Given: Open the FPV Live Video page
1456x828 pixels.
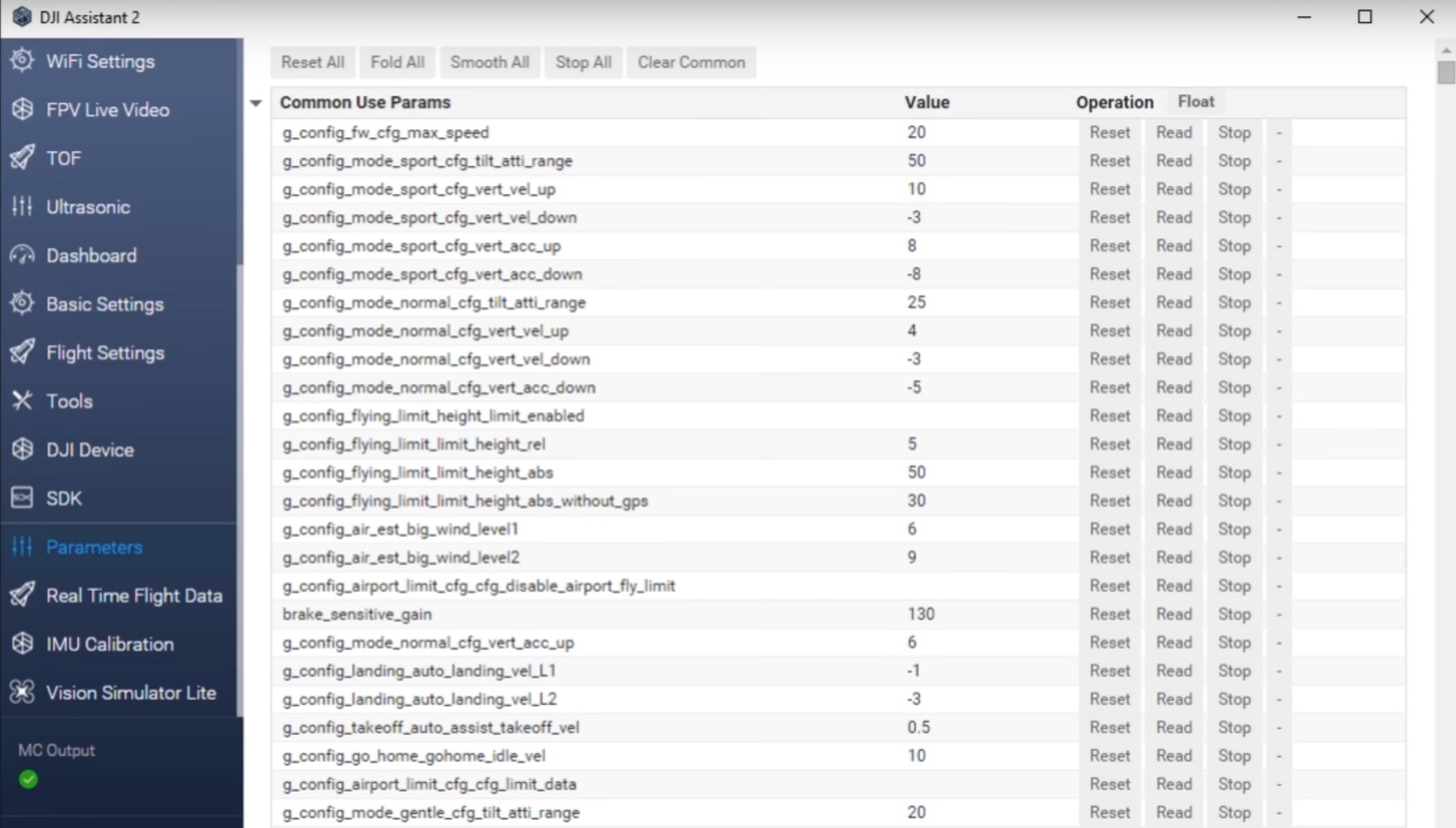Looking at the screenshot, I should click(108, 110).
